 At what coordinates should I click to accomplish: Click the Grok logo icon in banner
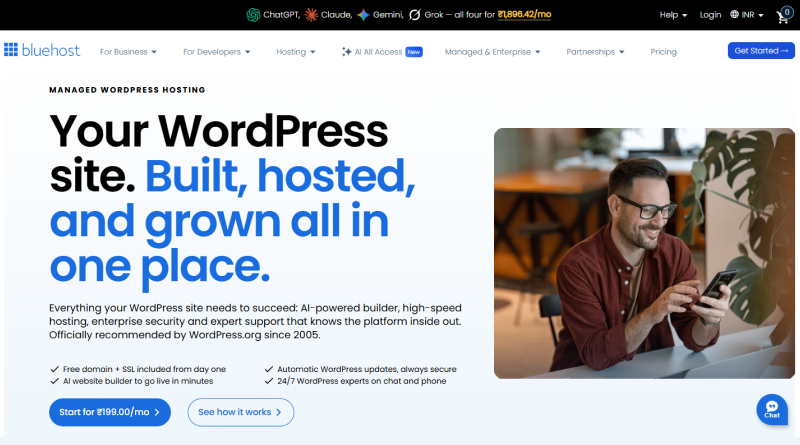tap(415, 15)
